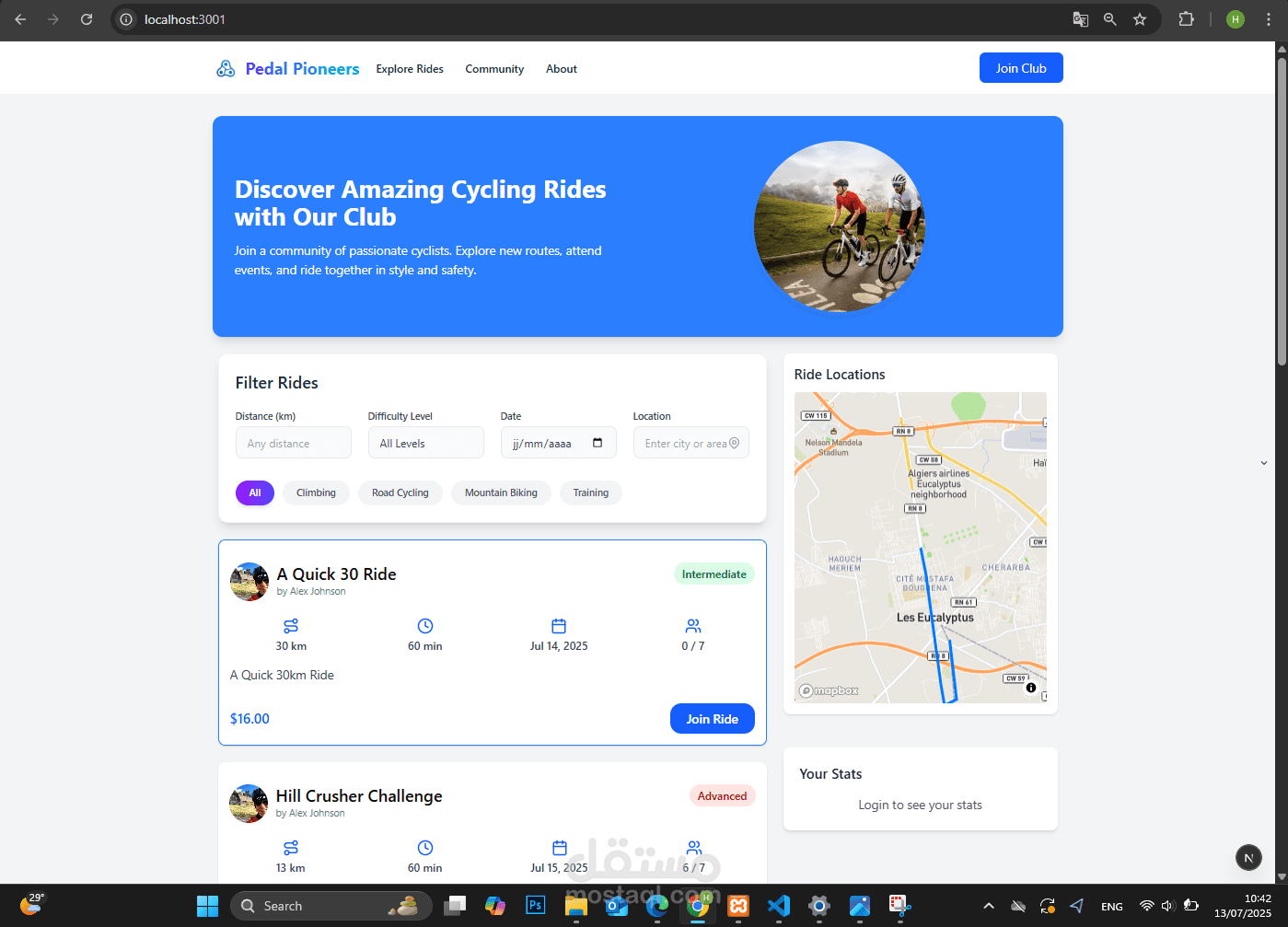Click the clock icon showing 60 min

pos(424,624)
